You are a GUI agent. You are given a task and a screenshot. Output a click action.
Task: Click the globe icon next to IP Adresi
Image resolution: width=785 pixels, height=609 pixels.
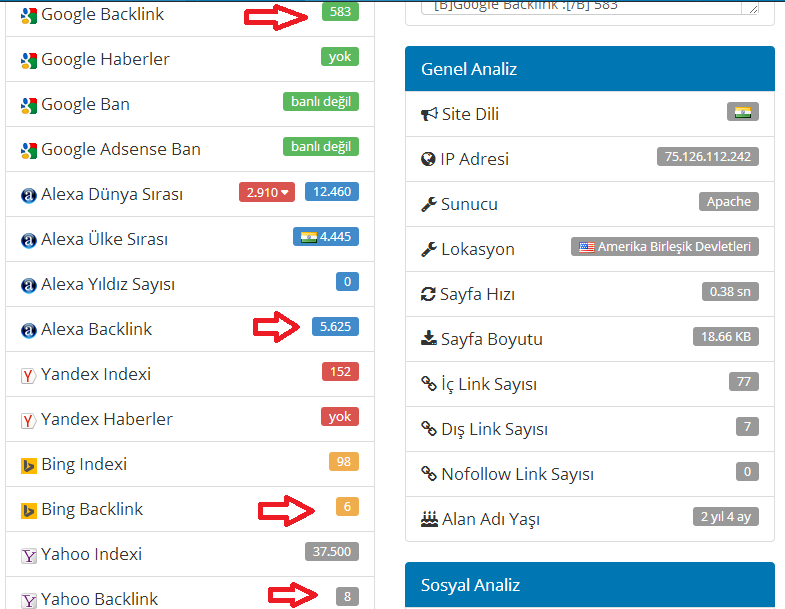point(428,159)
